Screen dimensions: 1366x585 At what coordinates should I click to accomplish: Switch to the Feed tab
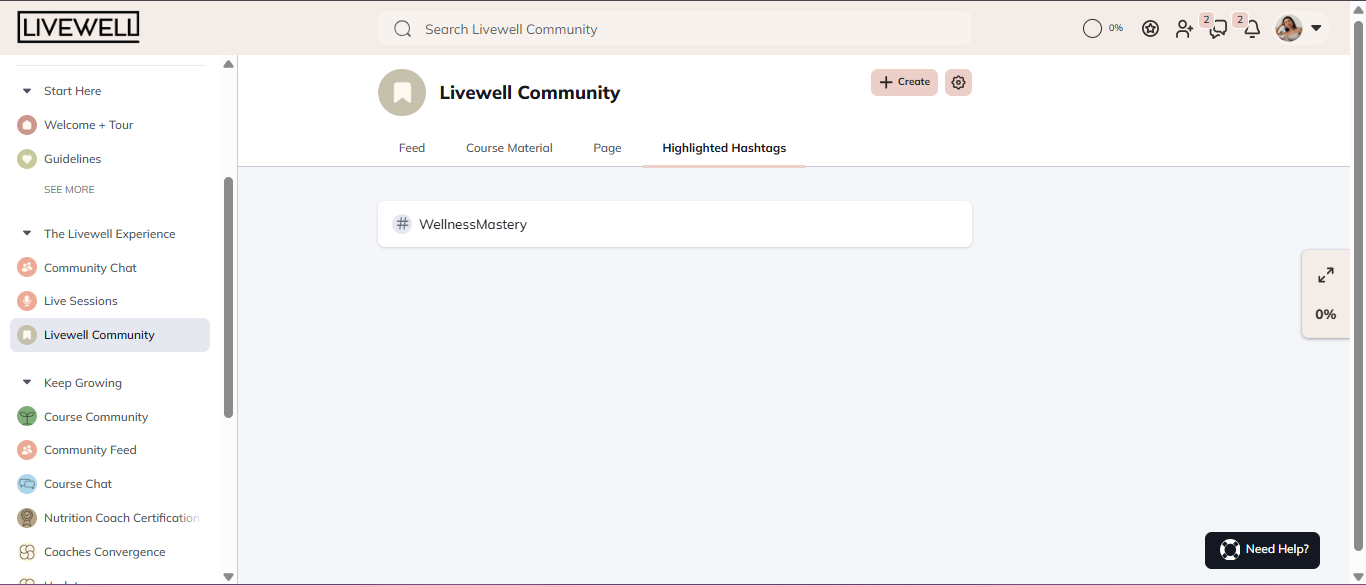click(x=412, y=148)
